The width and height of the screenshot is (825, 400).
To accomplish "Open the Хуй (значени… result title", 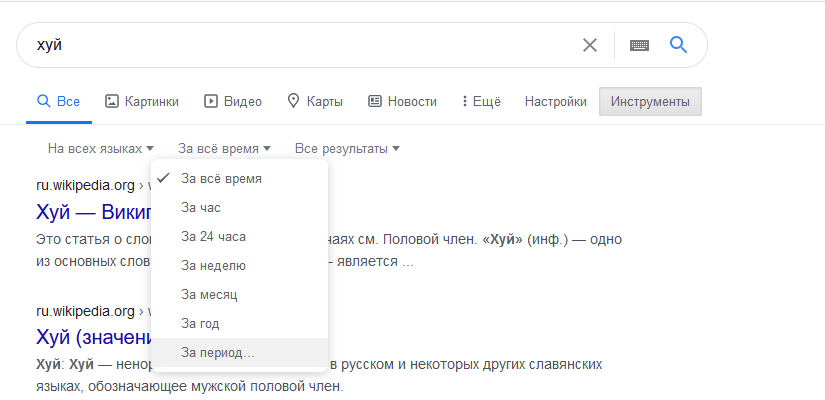I will click(x=93, y=337).
